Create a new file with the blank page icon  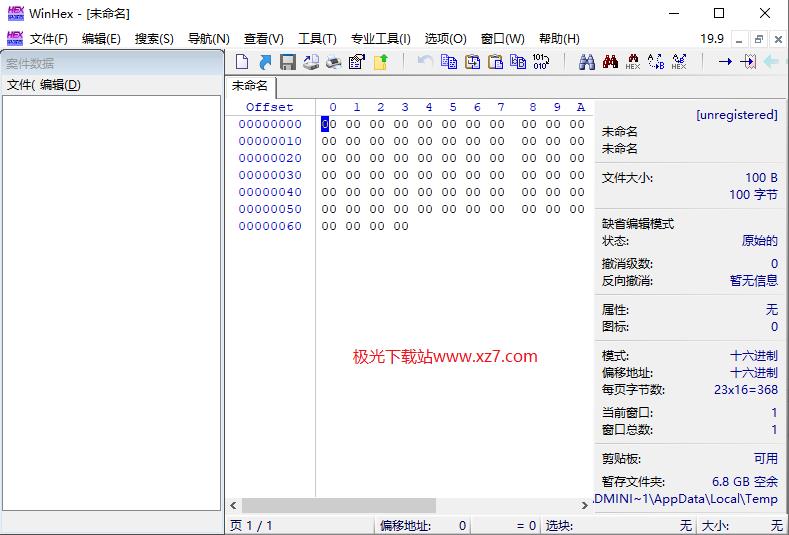point(242,62)
